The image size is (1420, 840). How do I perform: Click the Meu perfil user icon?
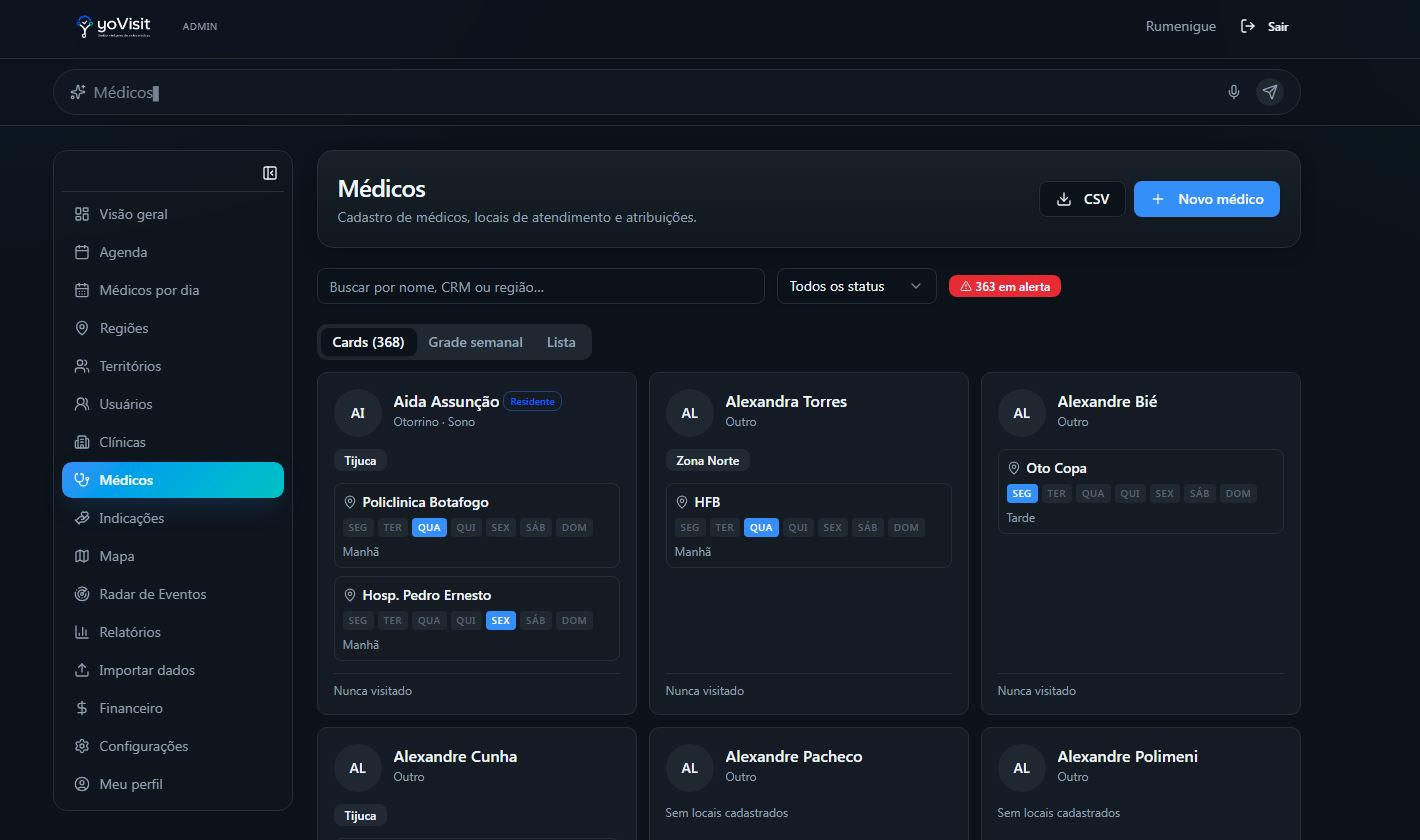(82, 784)
